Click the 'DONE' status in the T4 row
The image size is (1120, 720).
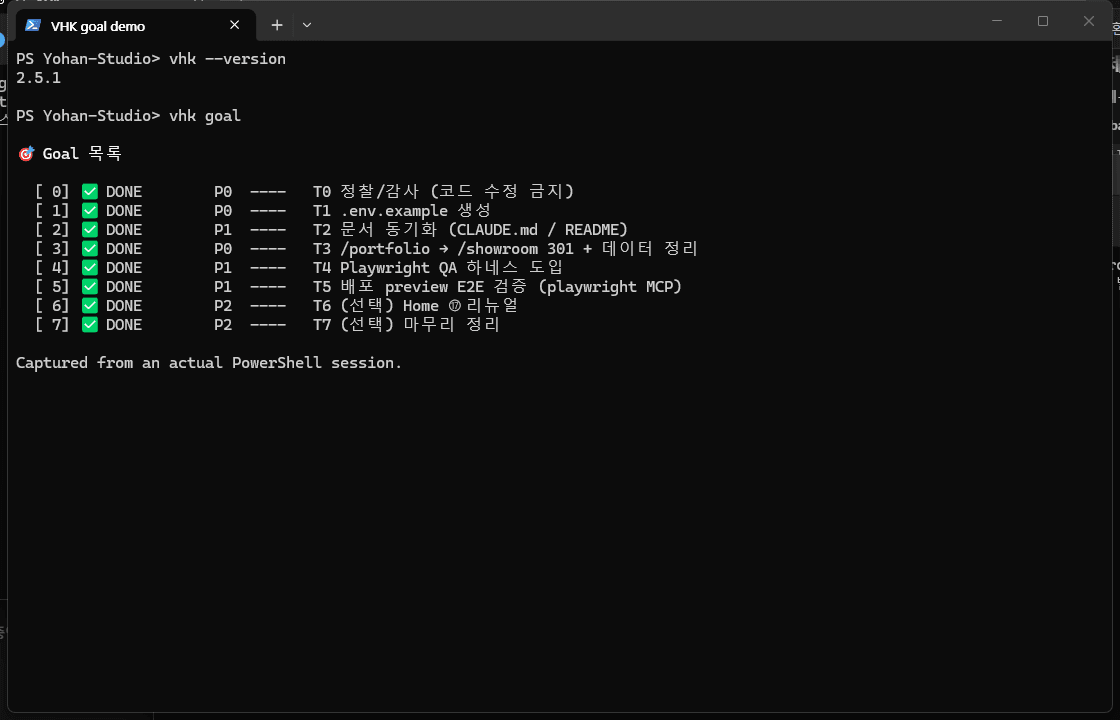click(x=124, y=267)
